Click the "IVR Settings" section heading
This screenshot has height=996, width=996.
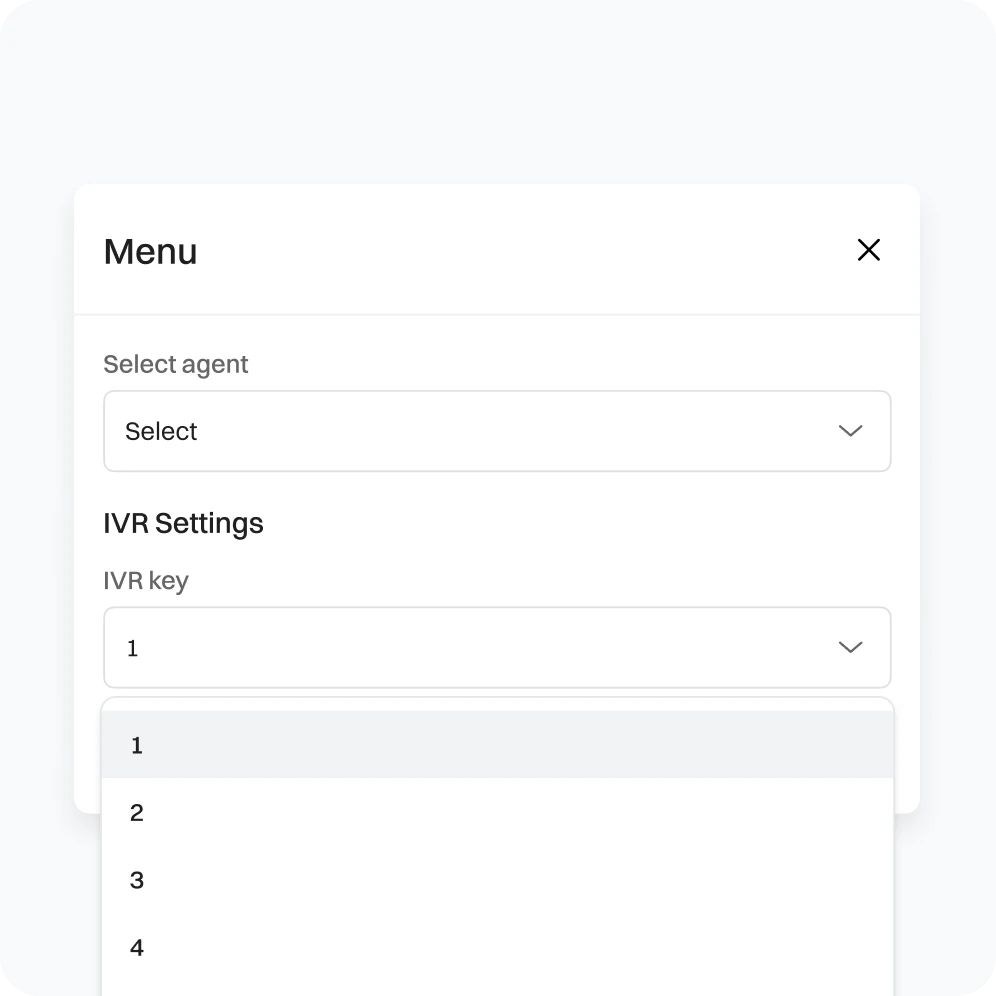pyautogui.click(x=184, y=523)
